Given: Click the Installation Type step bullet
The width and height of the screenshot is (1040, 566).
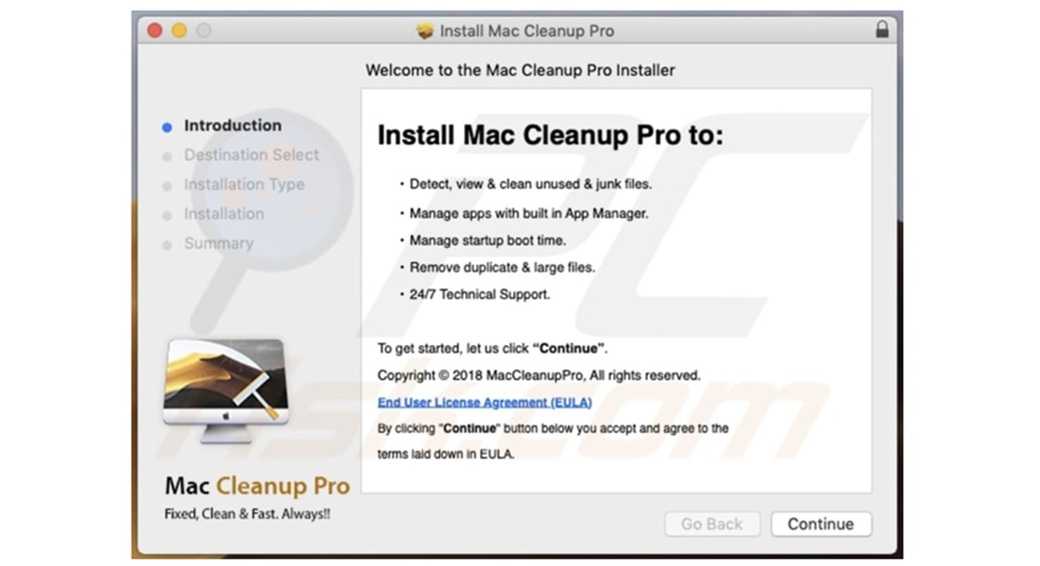Looking at the screenshot, I should [x=167, y=186].
